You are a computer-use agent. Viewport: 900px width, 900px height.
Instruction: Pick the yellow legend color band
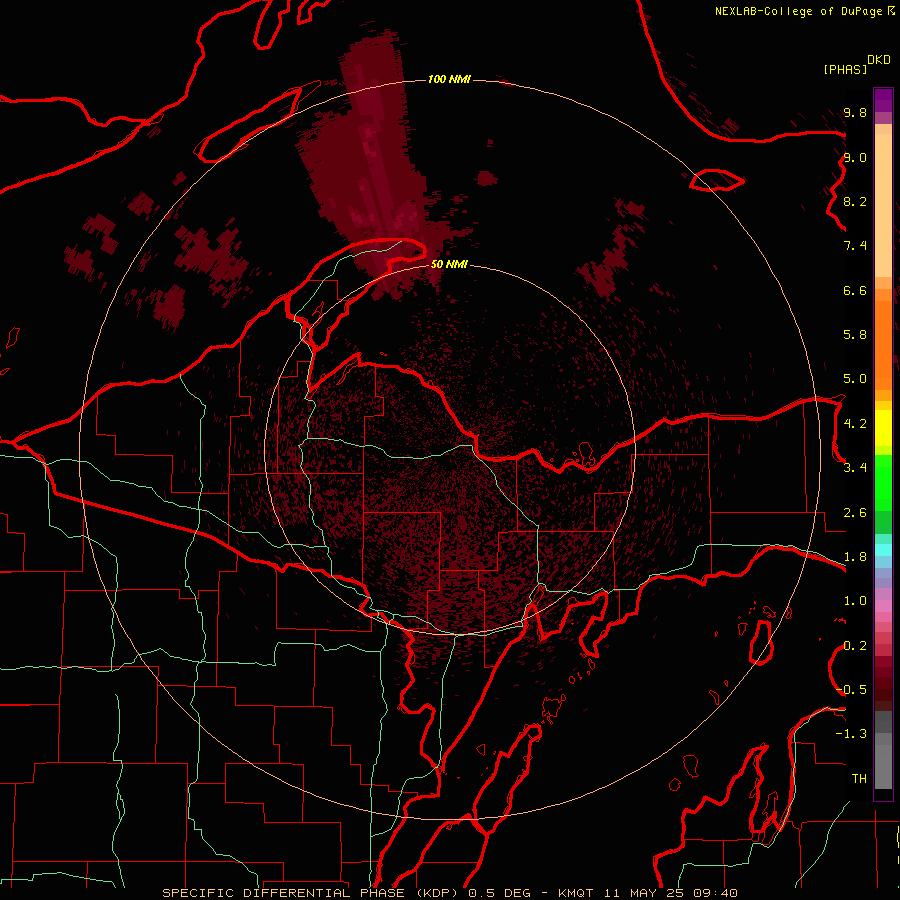[x=883, y=428]
